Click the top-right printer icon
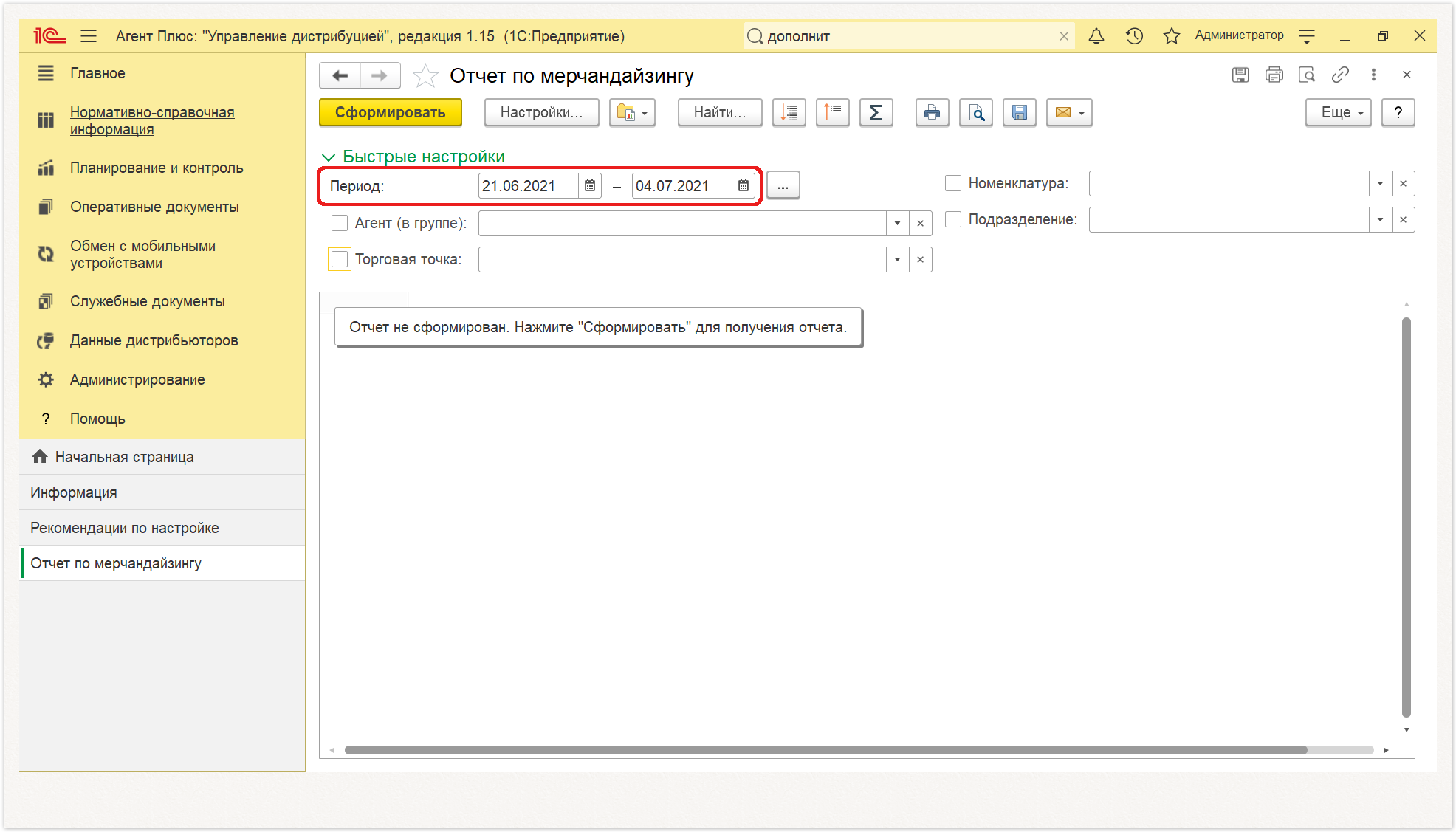Viewport: 1456px width, 832px height. (1274, 75)
